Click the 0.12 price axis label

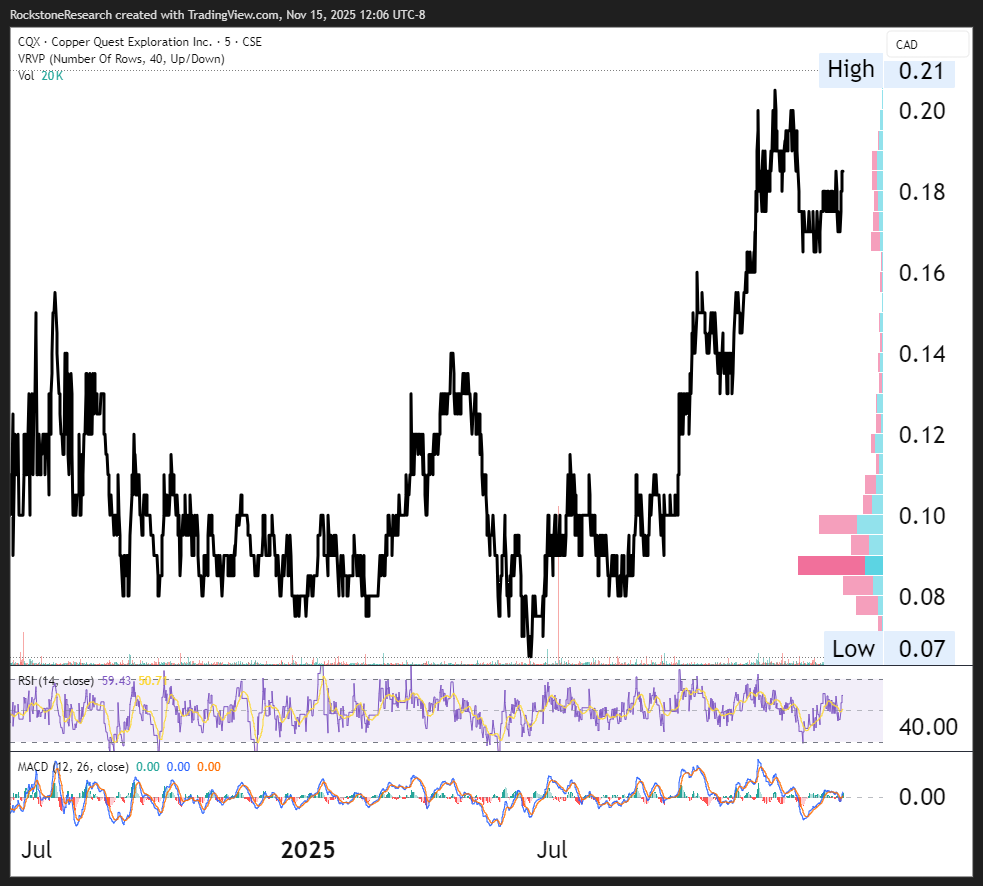tap(922, 435)
